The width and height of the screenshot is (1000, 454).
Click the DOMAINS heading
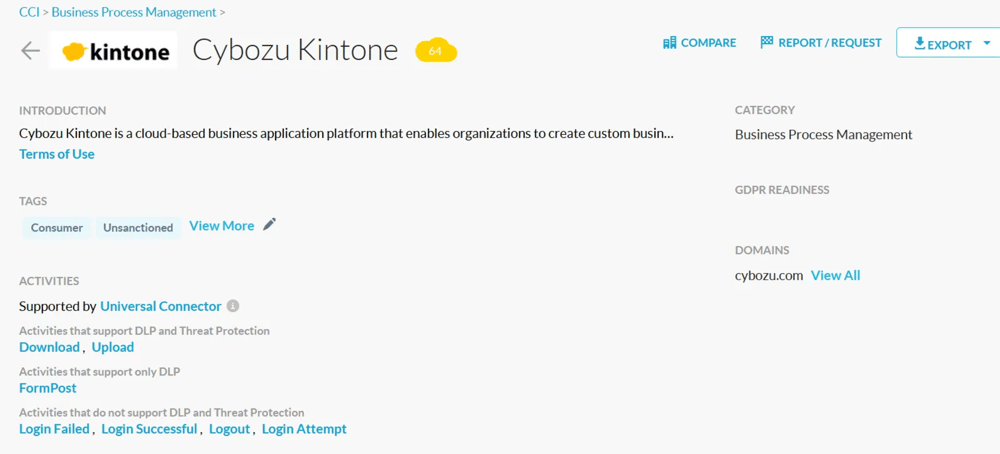click(x=762, y=250)
